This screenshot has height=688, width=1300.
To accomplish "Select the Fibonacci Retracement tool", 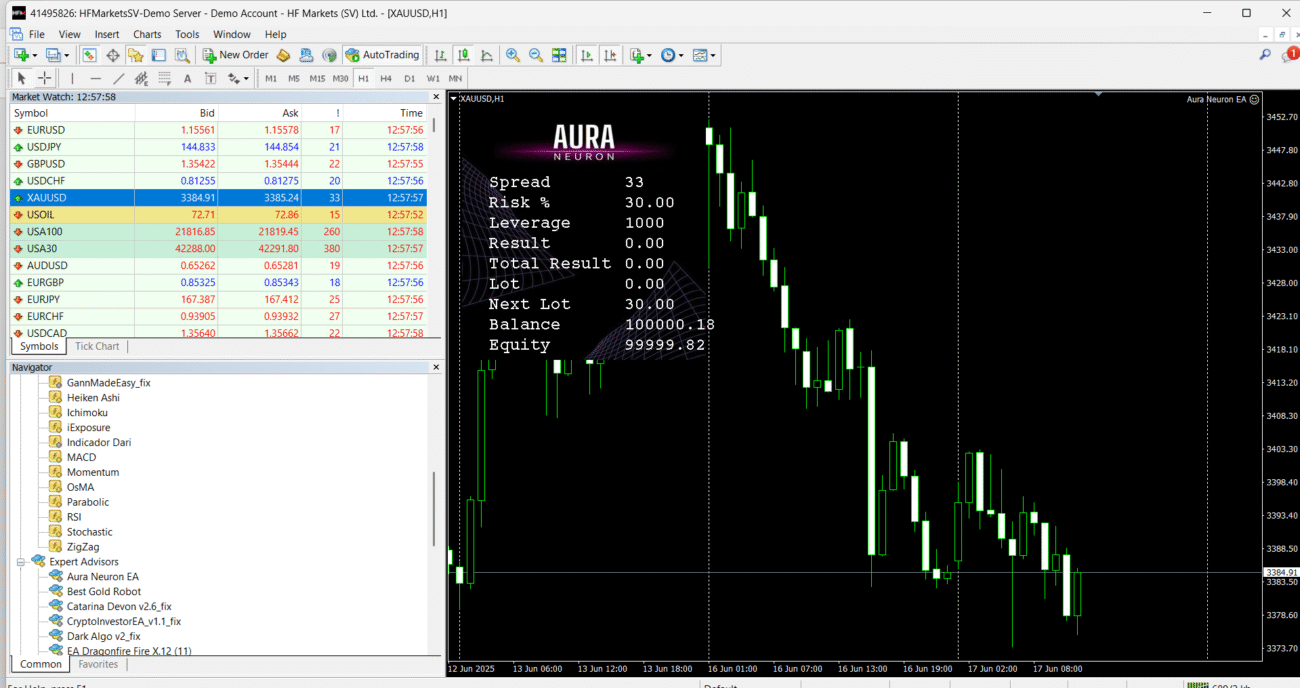I will click(164, 78).
